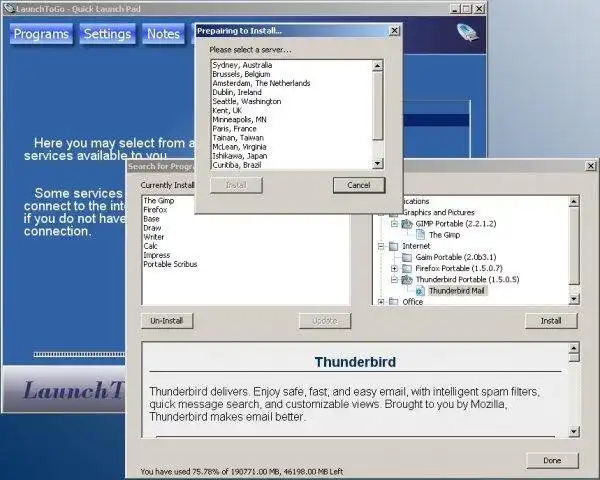Click the Office folder icon
600x480 pixels.
tap(393, 302)
